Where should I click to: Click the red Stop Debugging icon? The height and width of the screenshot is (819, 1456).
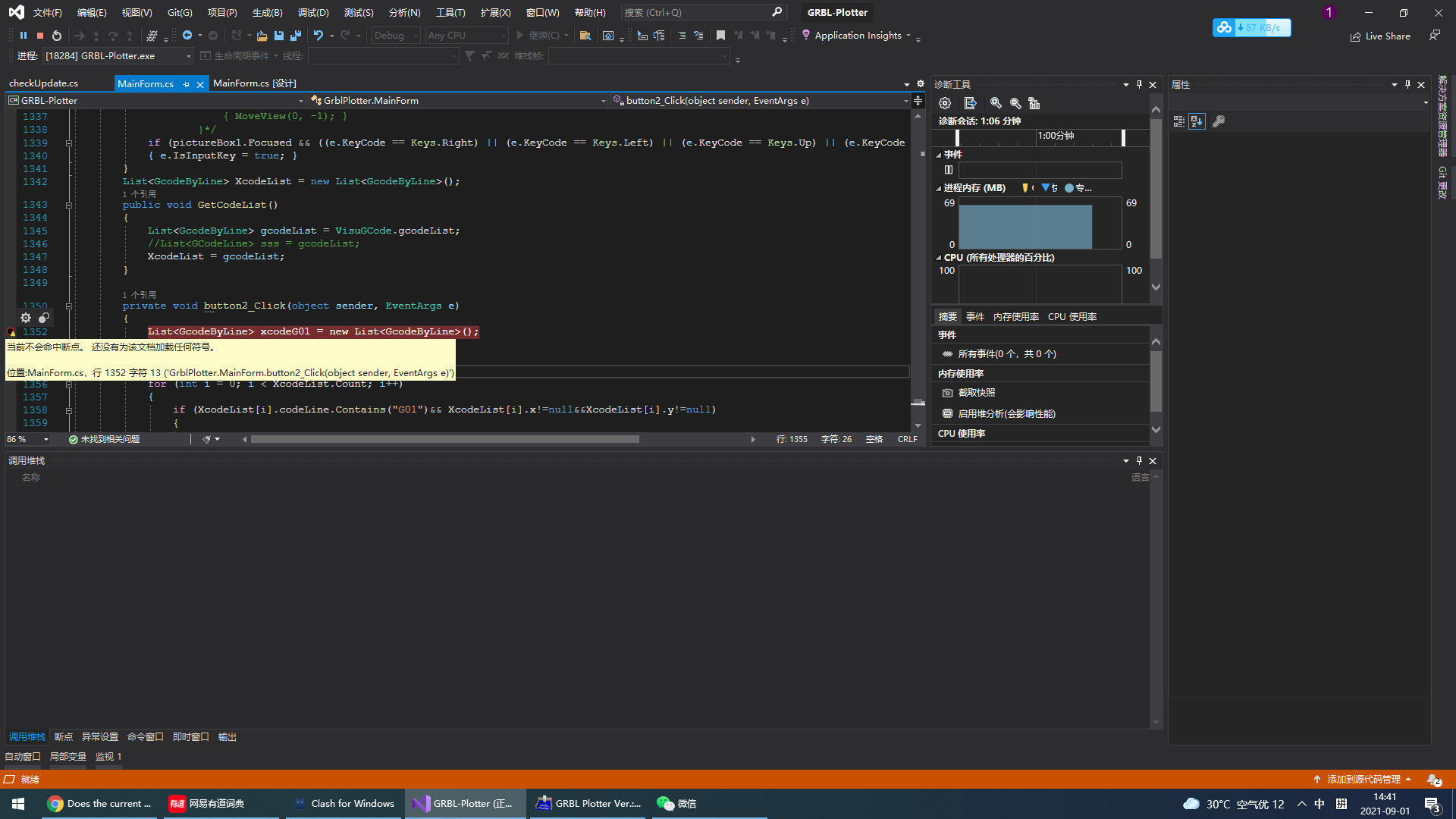point(40,36)
